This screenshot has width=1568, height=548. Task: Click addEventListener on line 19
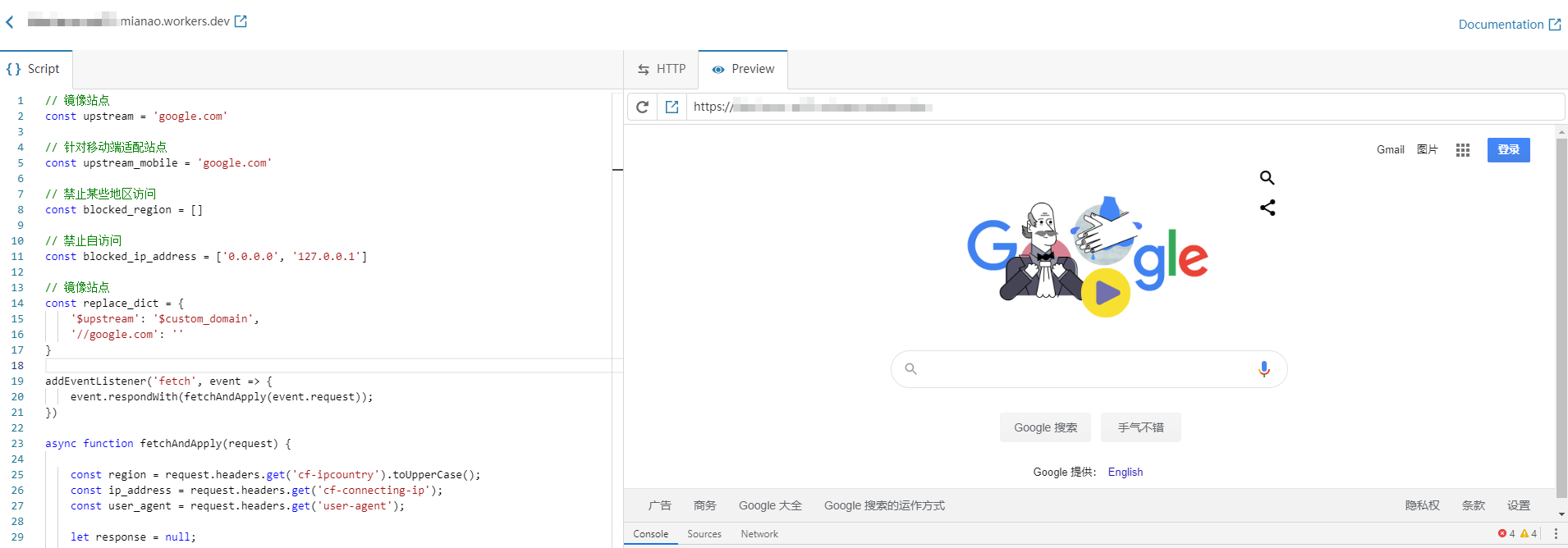(x=96, y=381)
